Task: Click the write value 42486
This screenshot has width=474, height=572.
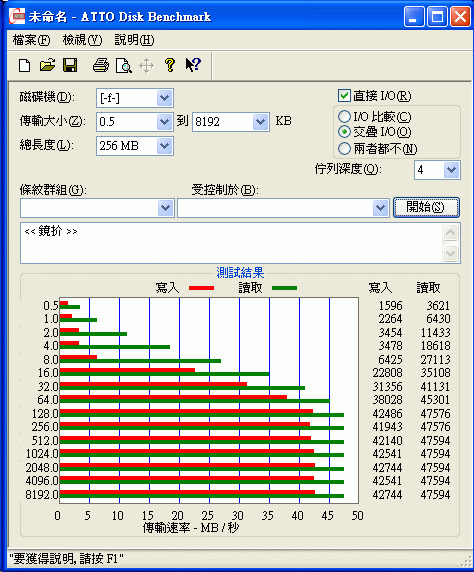Action: pyautogui.click(x=388, y=413)
